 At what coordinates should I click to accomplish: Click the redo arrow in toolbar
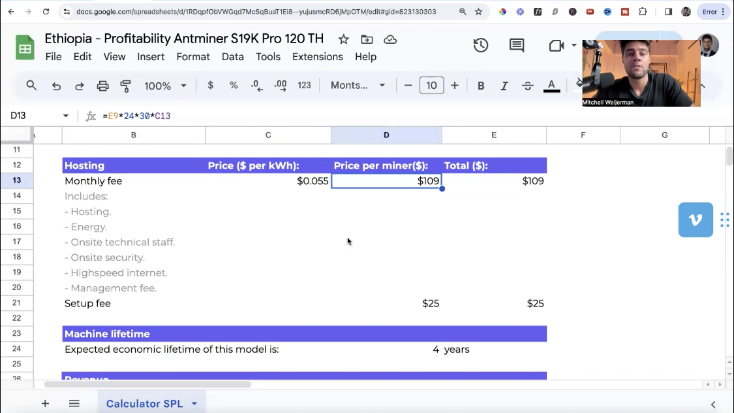coord(79,86)
